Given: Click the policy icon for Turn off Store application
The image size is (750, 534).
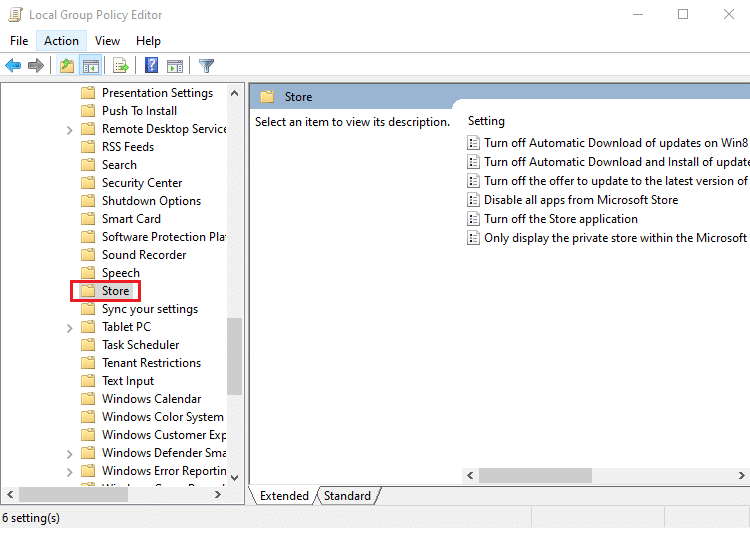Looking at the screenshot, I should coord(473,219).
